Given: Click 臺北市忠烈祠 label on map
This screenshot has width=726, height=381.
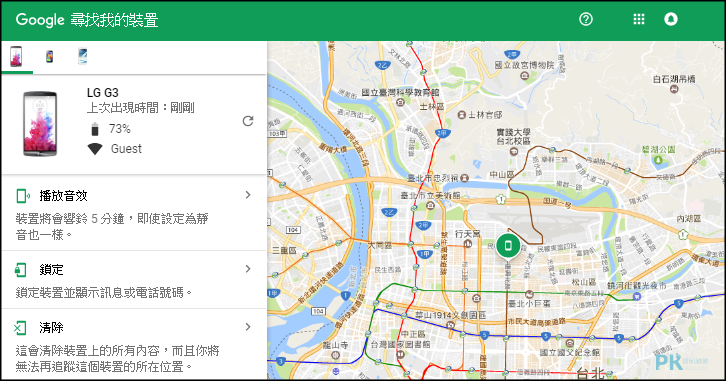Looking at the screenshot, I should click(432, 178).
